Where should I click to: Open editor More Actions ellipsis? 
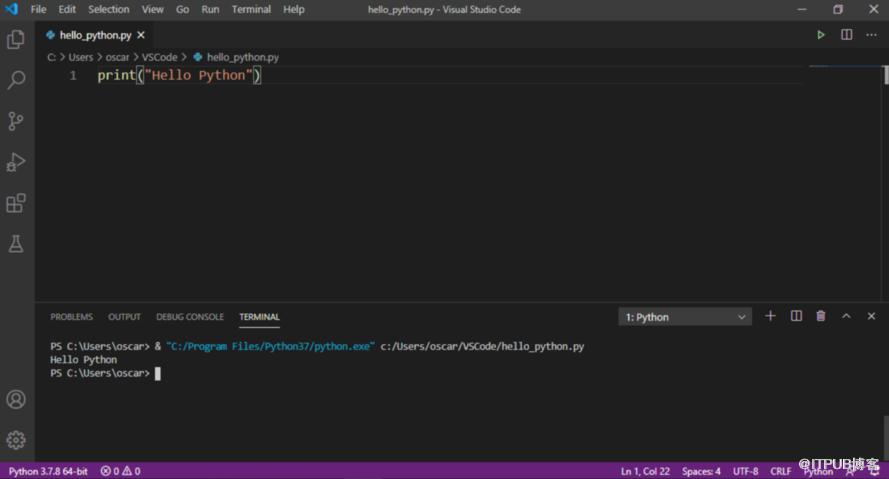[871, 35]
